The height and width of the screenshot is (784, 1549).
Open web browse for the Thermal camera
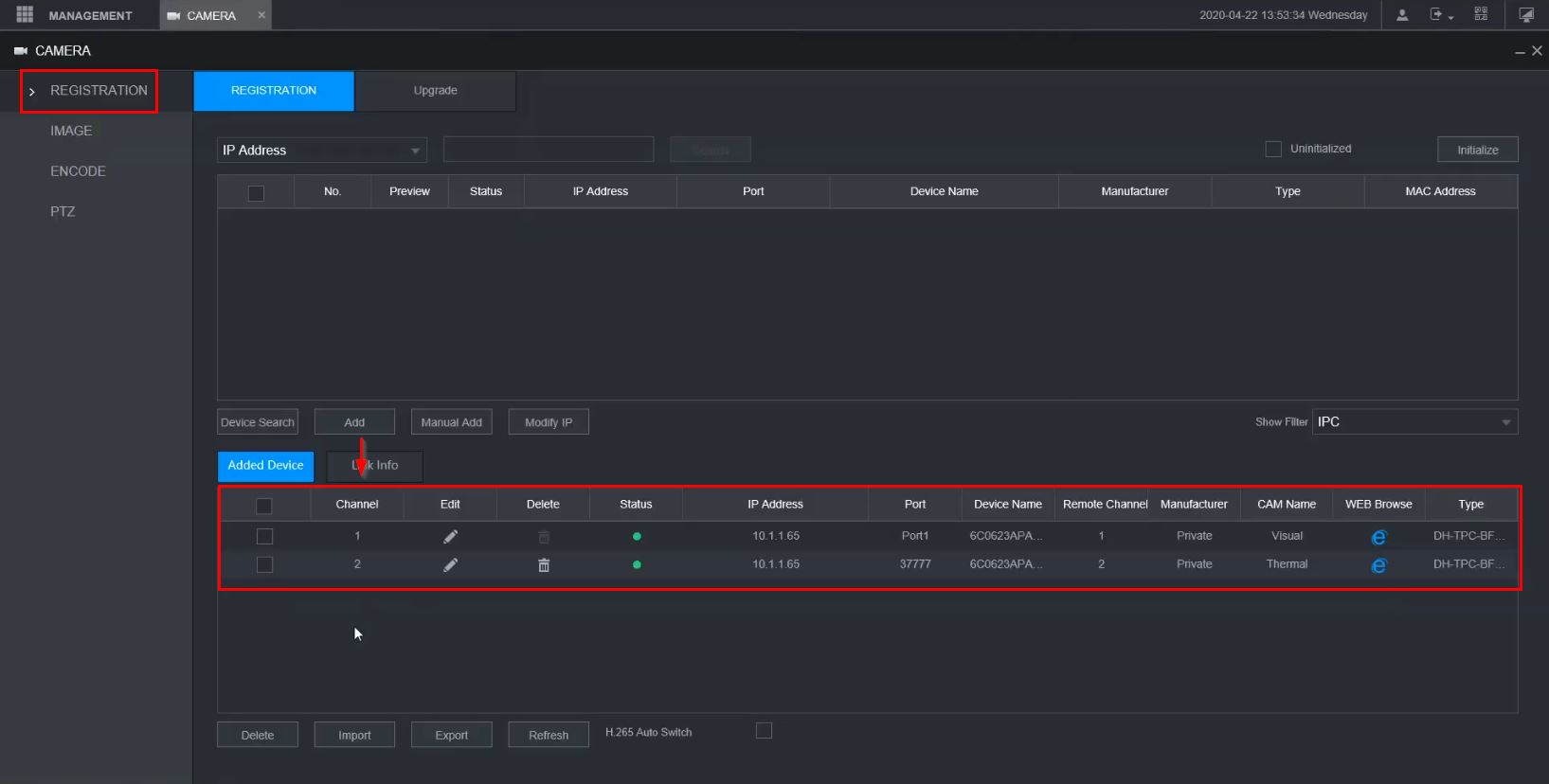[x=1378, y=565]
